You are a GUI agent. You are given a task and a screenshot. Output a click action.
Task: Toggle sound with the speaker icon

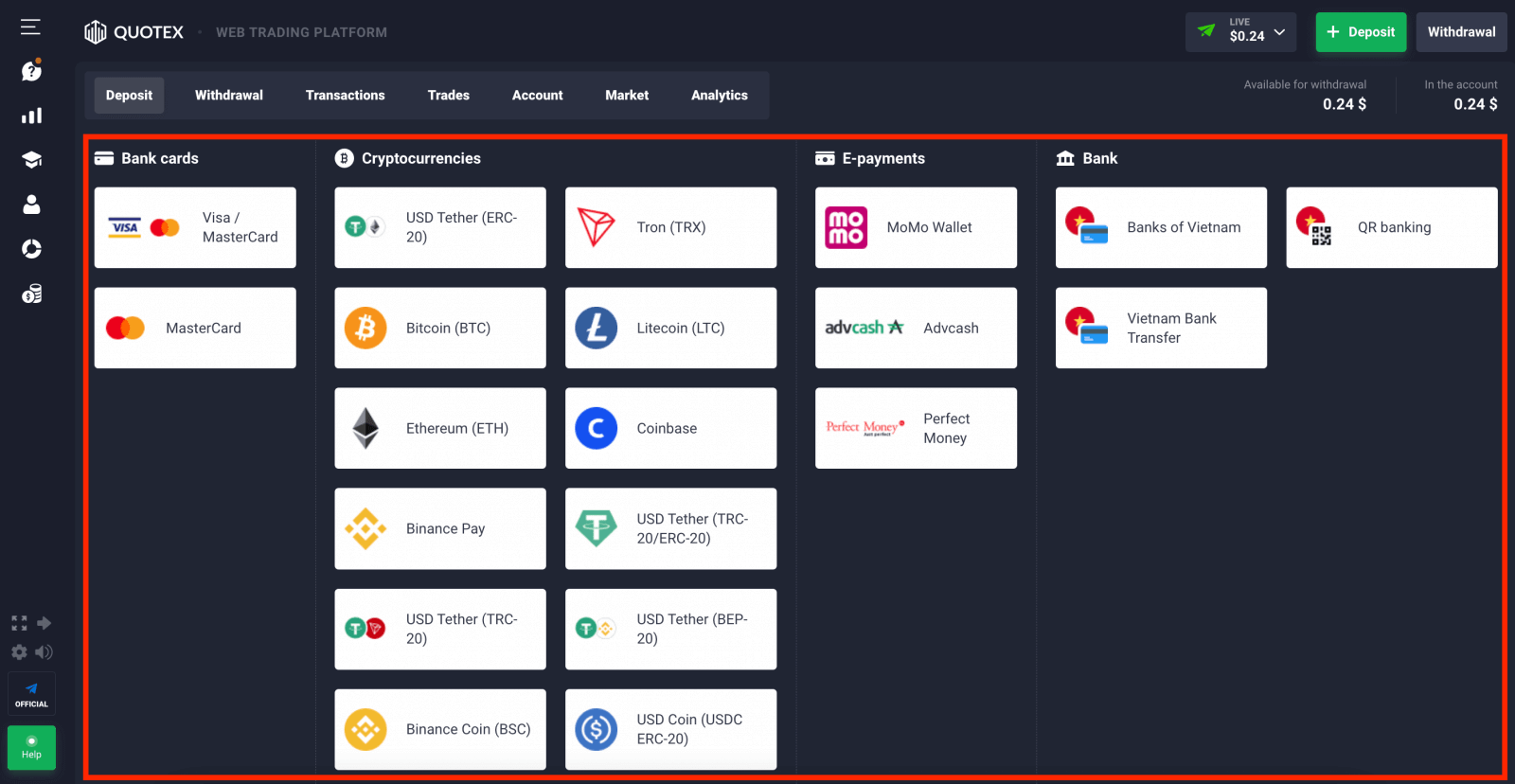[44, 651]
